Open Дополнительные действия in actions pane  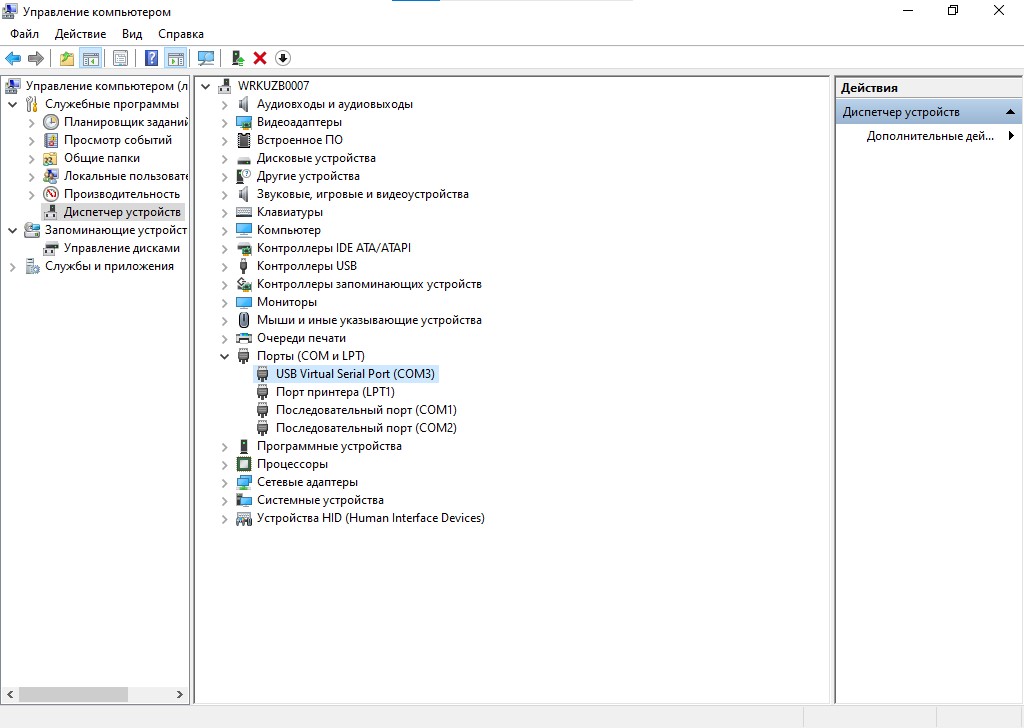pyautogui.click(x=930, y=136)
